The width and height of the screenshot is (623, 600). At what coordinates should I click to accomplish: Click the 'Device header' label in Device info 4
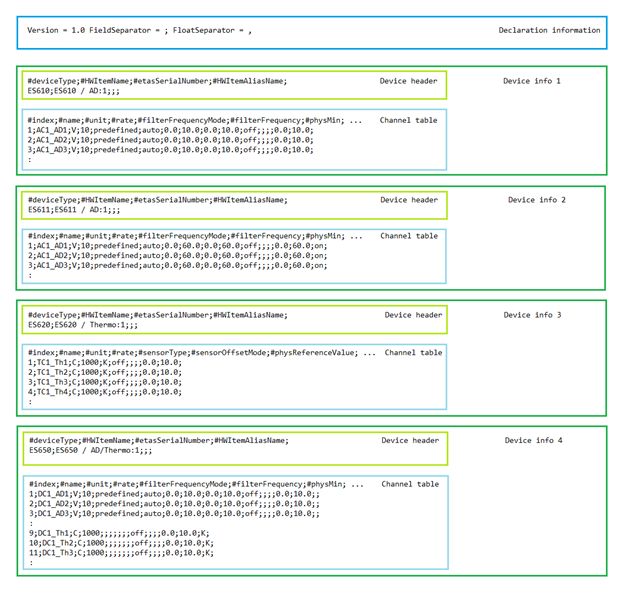410,440
